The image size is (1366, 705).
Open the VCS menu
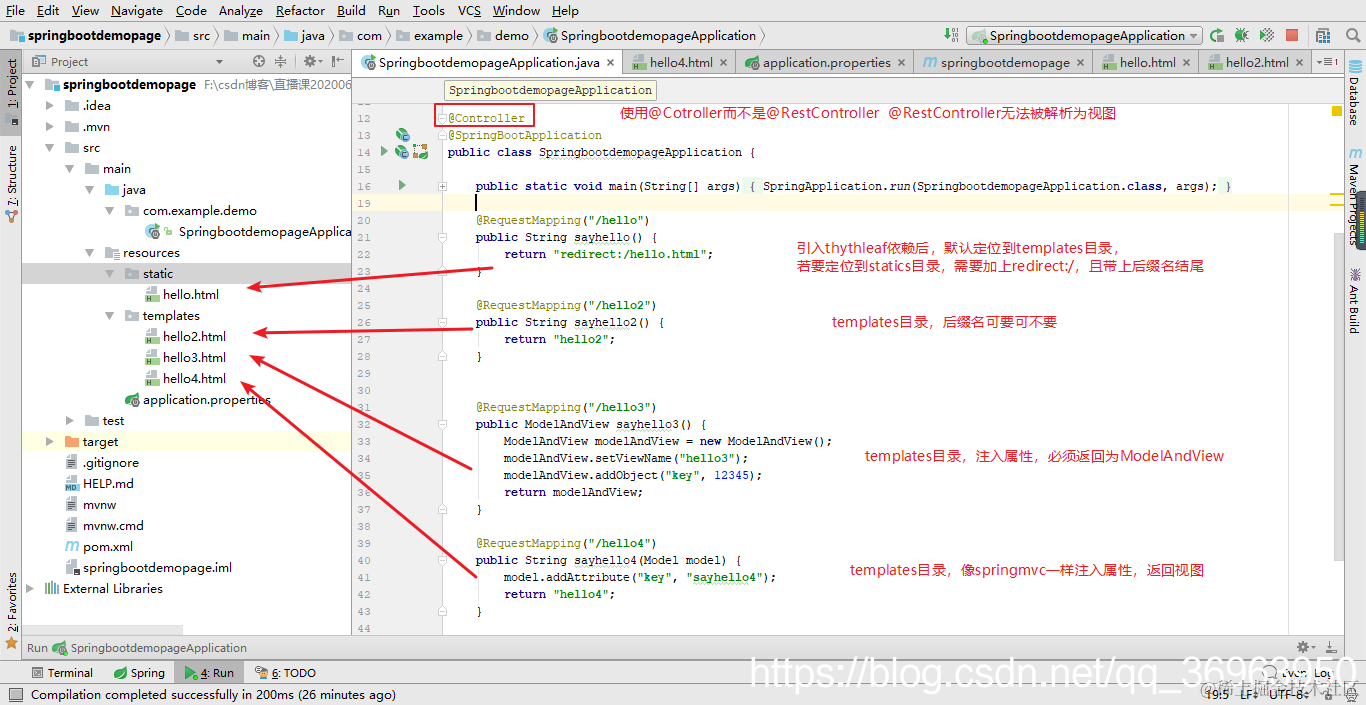pos(469,10)
